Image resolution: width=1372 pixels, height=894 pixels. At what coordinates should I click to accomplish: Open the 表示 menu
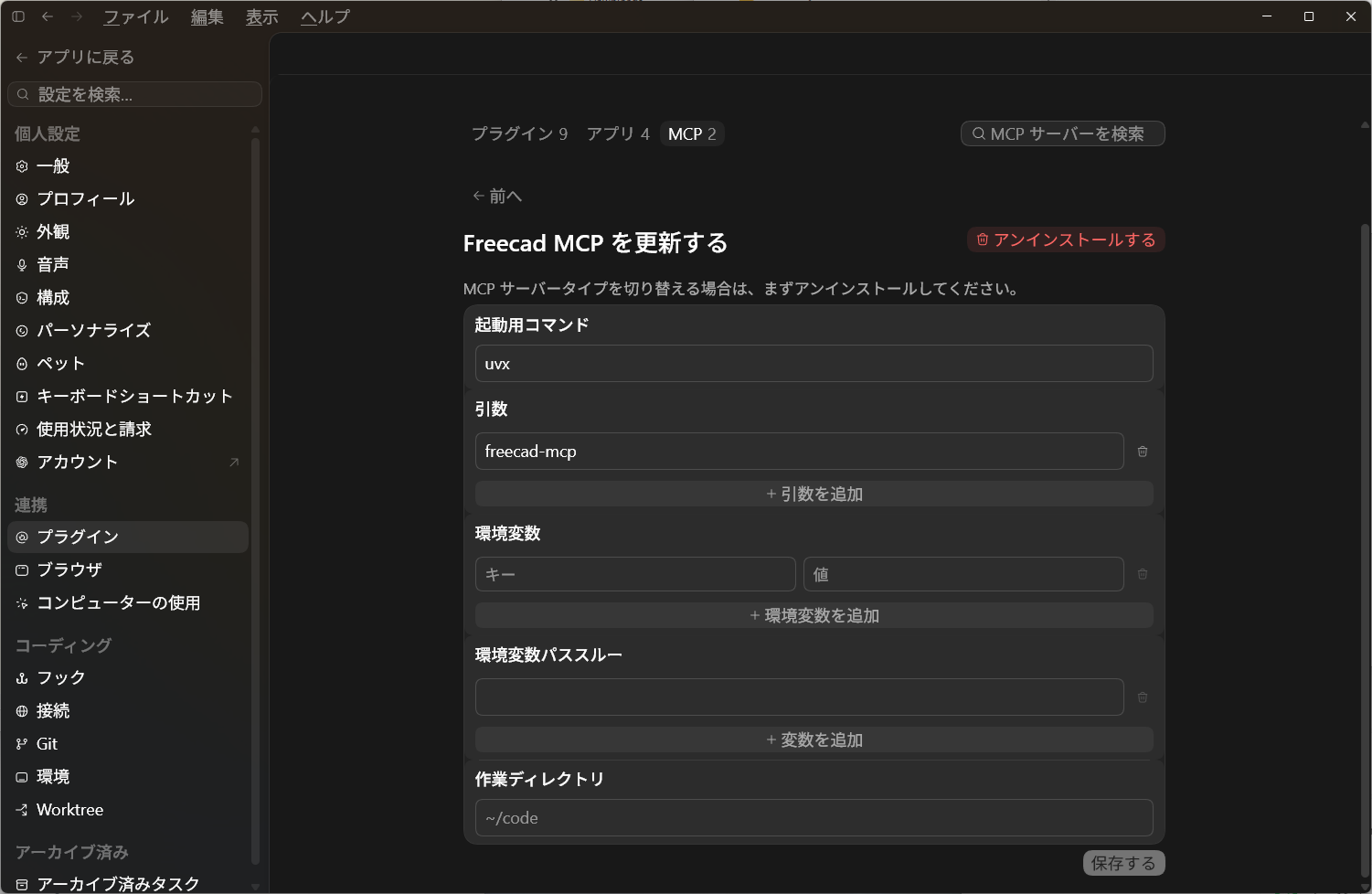pyautogui.click(x=262, y=16)
